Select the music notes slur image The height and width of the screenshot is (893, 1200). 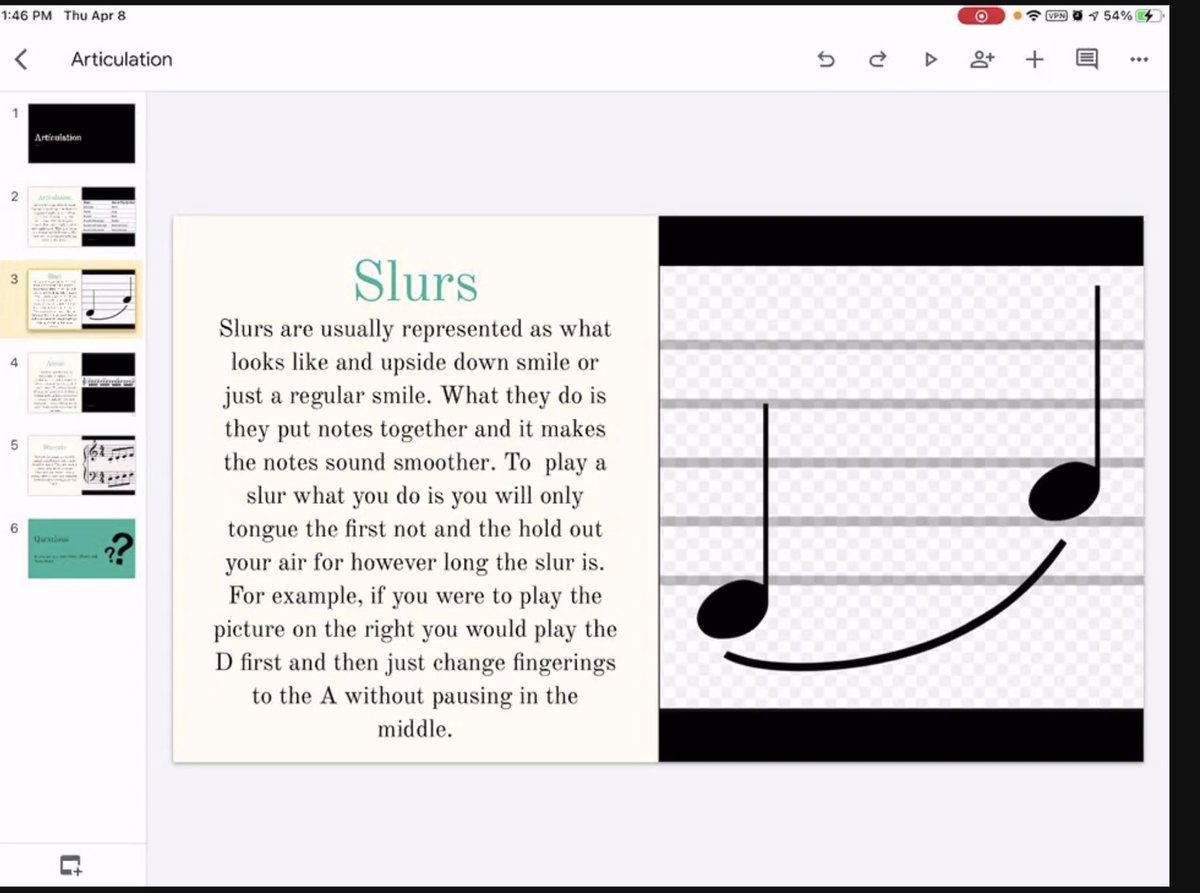pos(901,488)
